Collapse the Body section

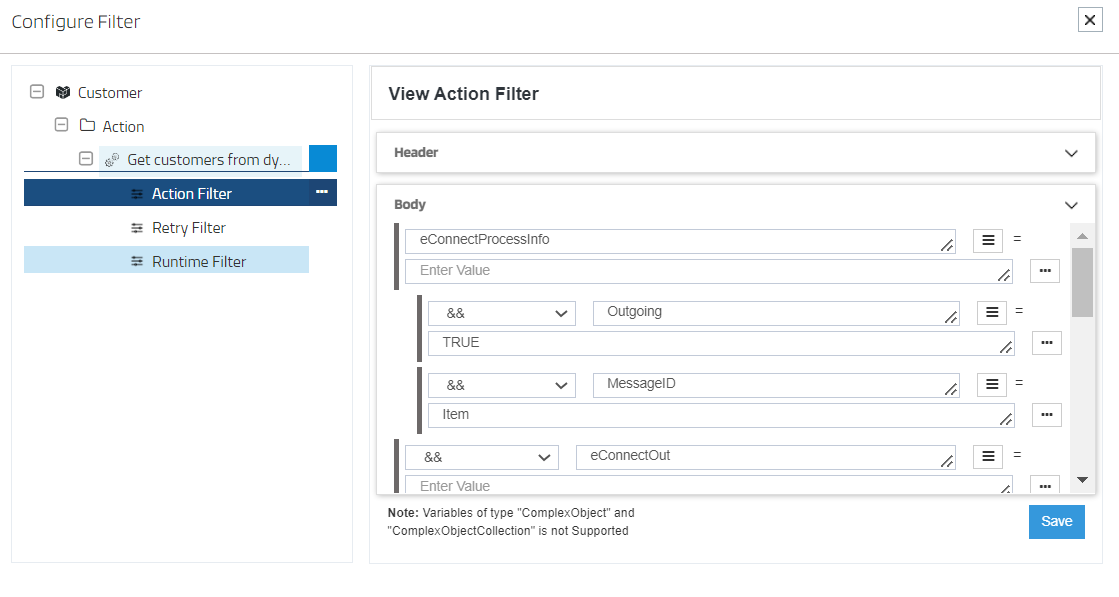click(1071, 204)
